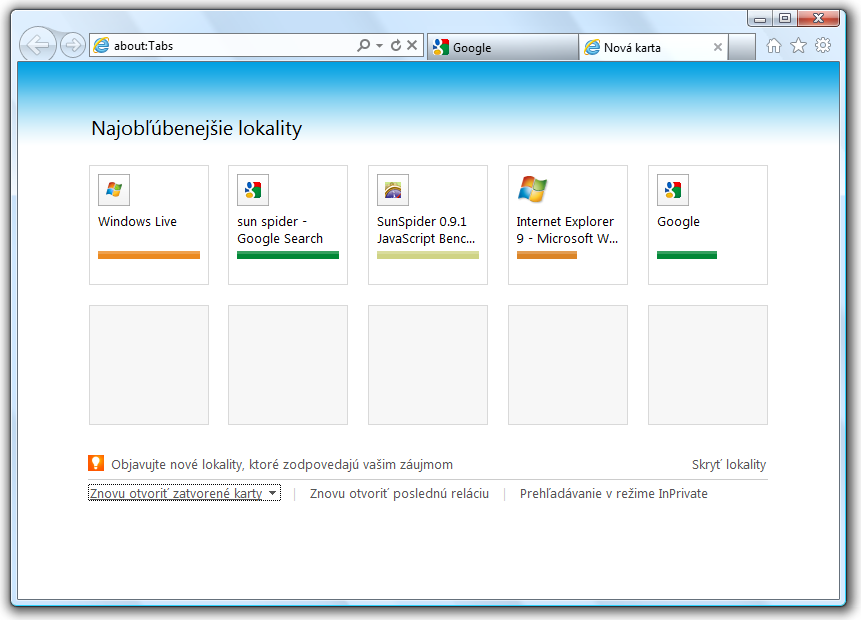The height and width of the screenshot is (620, 861).
Task: Minimize the browser window
Action: pos(760,19)
